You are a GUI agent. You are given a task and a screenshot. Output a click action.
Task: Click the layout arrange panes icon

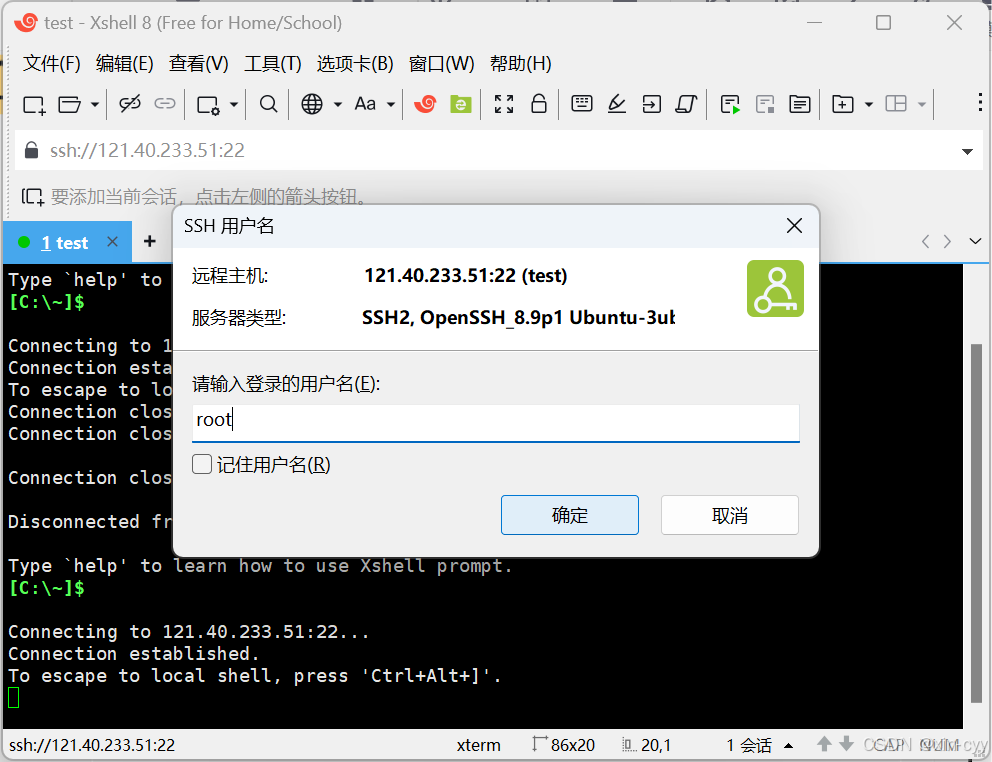click(896, 104)
